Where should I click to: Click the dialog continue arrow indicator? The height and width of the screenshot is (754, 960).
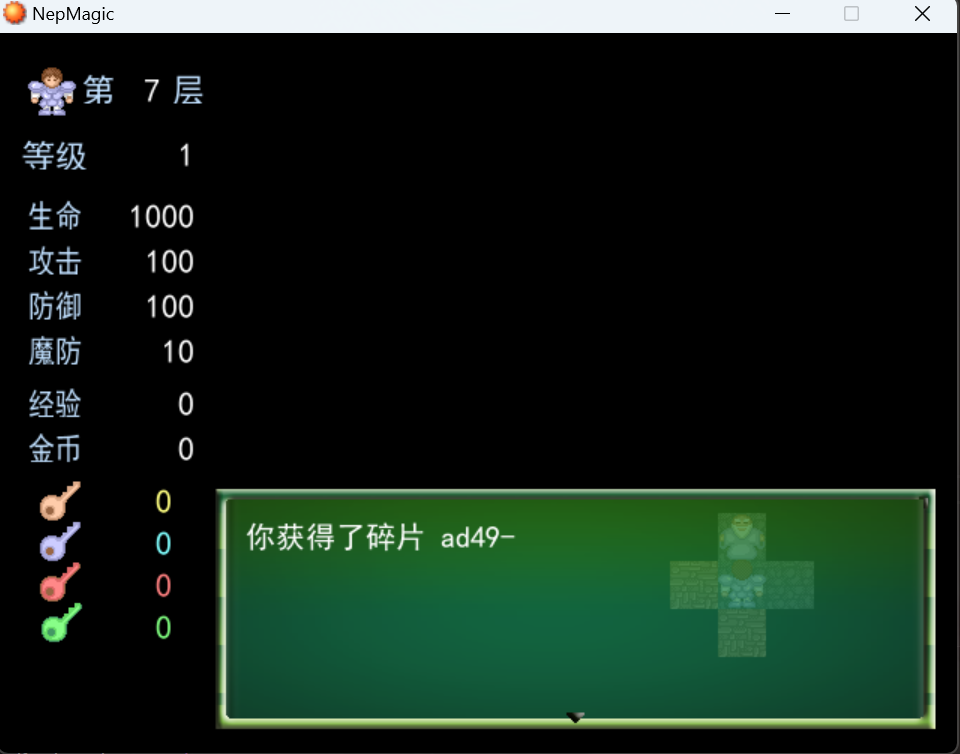point(575,717)
